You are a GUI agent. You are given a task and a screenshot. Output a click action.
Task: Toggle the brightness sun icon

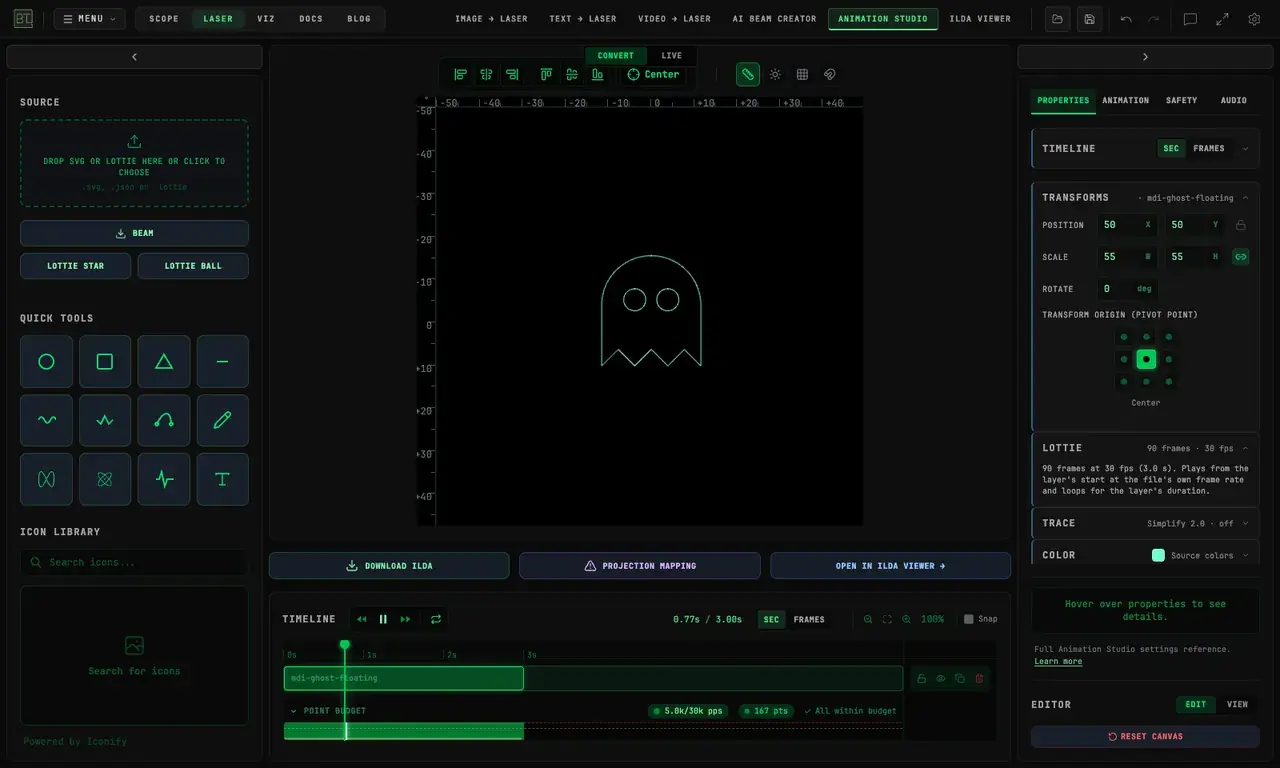click(775, 74)
